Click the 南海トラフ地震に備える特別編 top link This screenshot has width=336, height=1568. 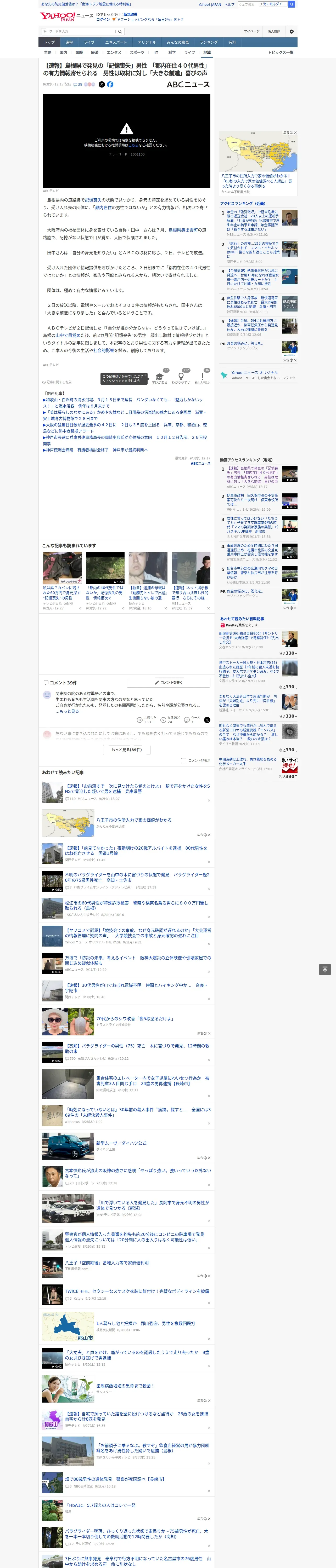(86, 4)
